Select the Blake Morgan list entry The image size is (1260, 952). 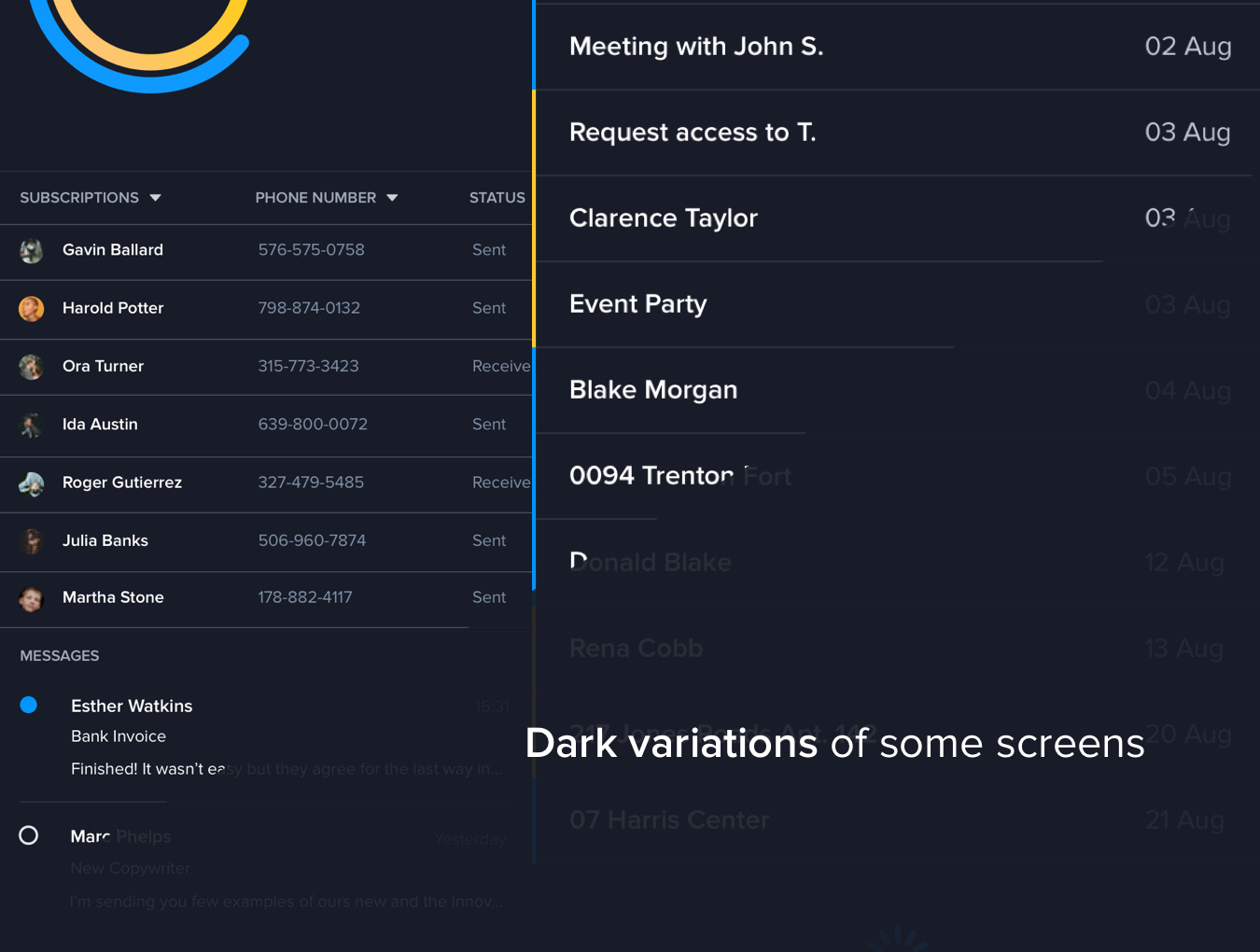pos(653,390)
